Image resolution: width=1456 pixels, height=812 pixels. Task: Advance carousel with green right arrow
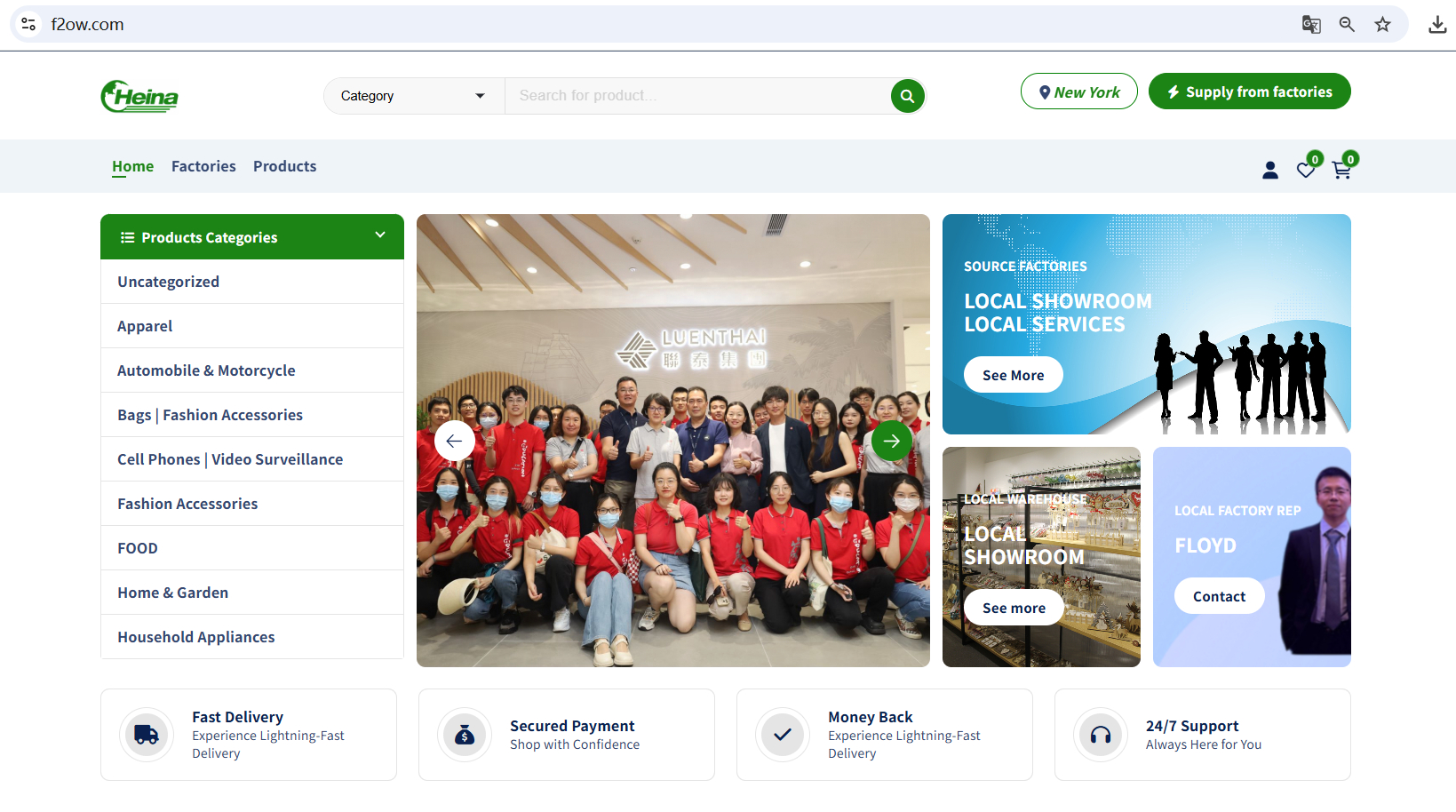[x=891, y=441]
